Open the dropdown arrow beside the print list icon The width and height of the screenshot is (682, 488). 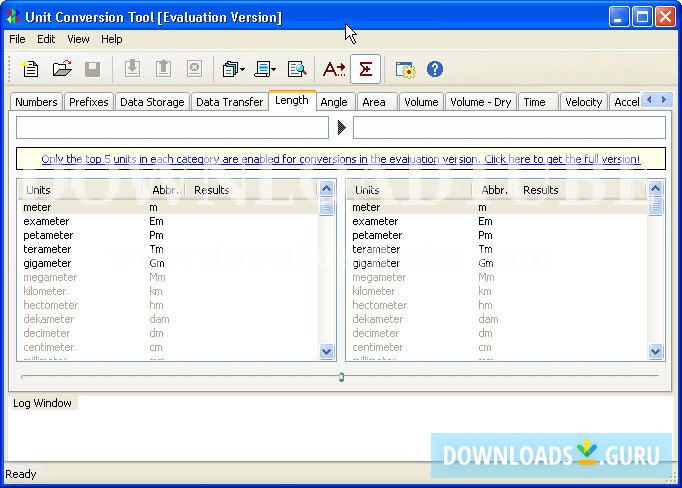pos(274,70)
